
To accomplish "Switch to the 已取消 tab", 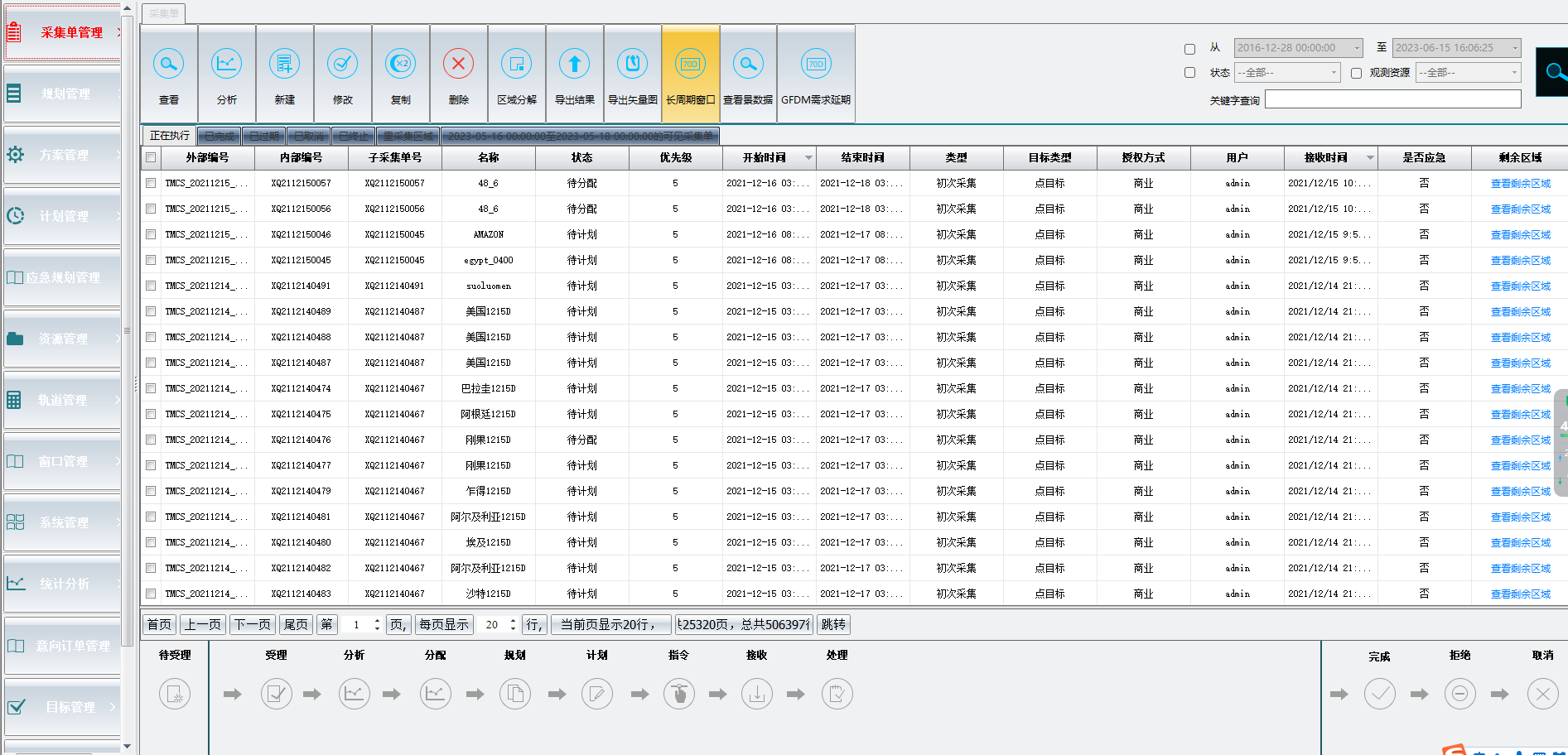I will 308,136.
